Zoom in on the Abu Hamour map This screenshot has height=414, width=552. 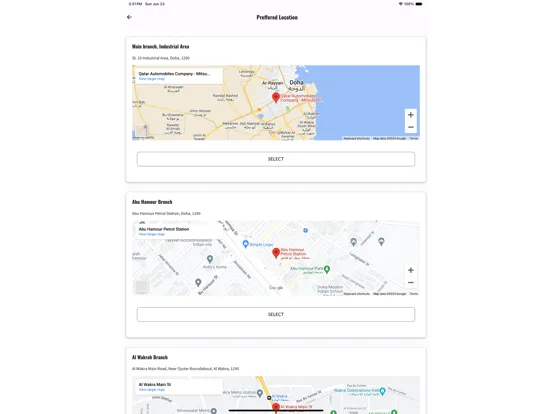click(x=410, y=270)
